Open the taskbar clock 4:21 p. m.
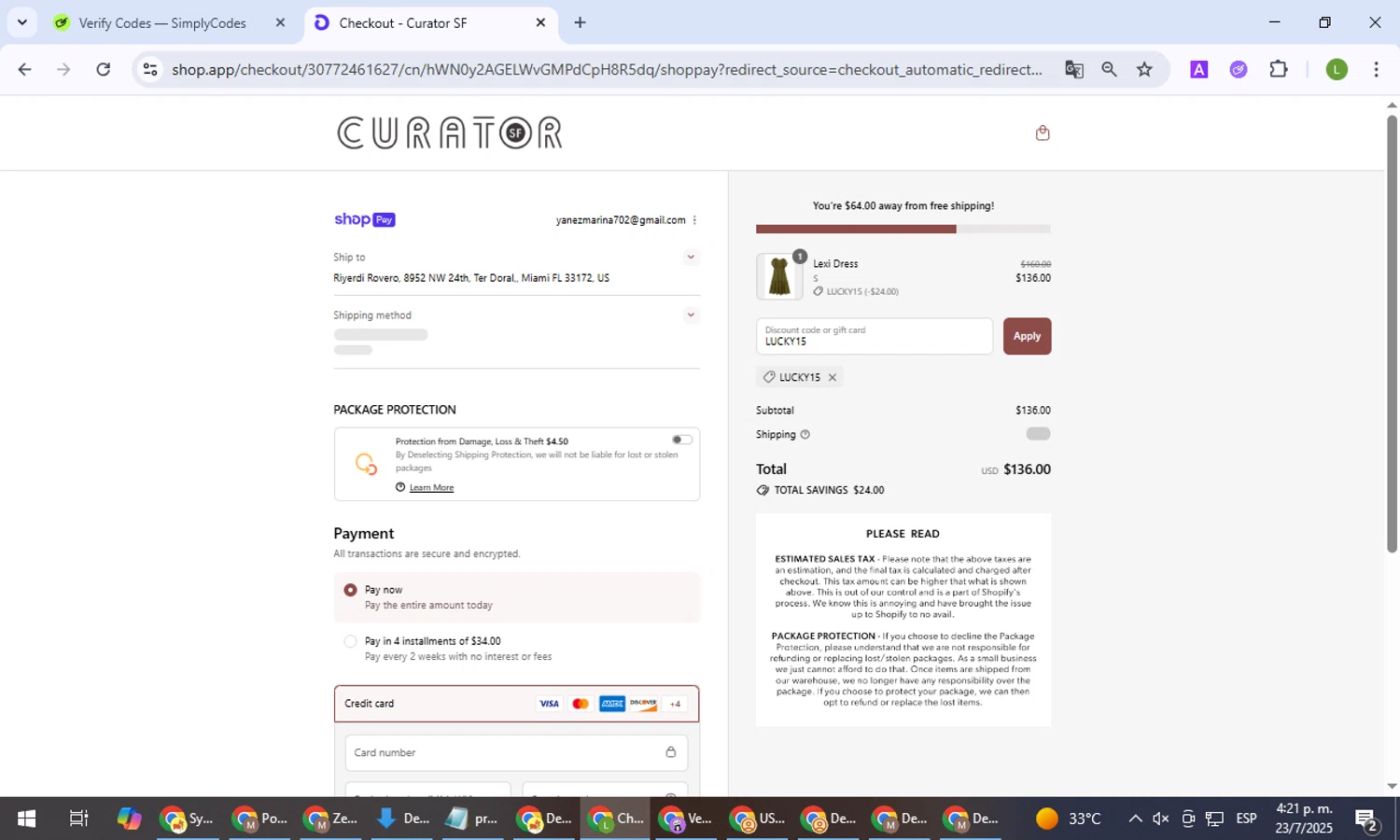 [x=1304, y=819]
